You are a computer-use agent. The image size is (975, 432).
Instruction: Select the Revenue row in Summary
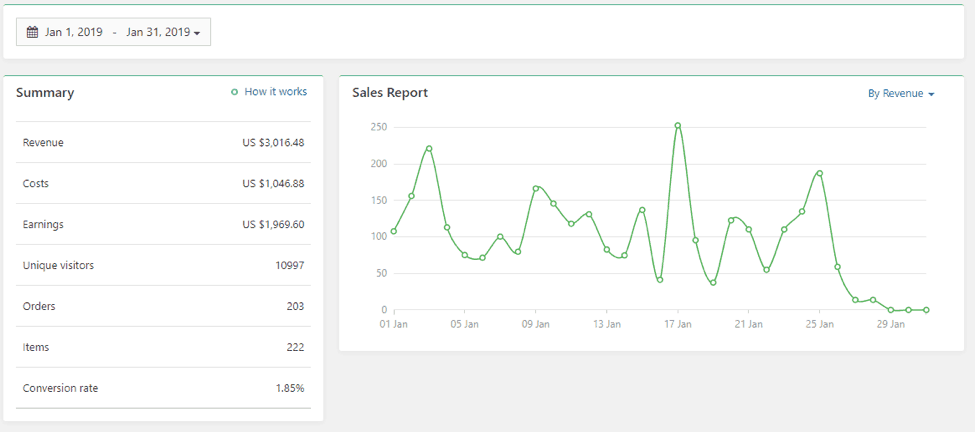click(x=163, y=143)
